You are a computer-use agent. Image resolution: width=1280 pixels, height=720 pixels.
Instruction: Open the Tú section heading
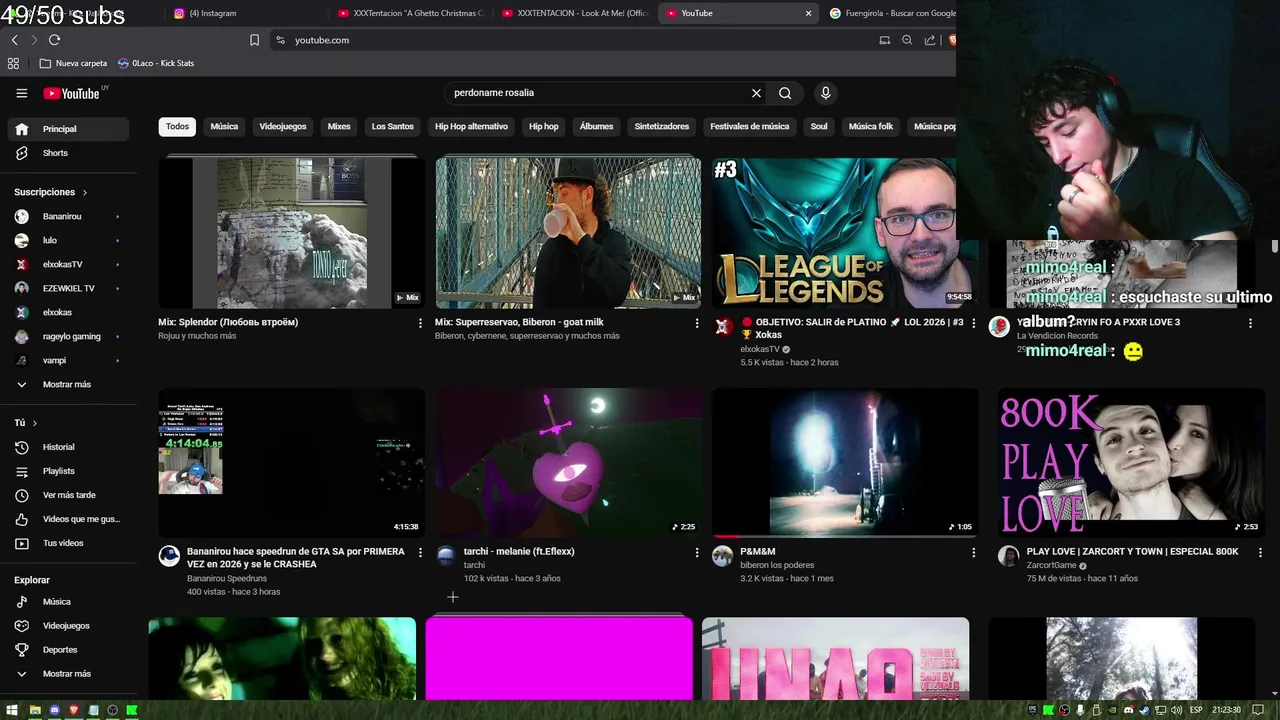[x=26, y=423]
